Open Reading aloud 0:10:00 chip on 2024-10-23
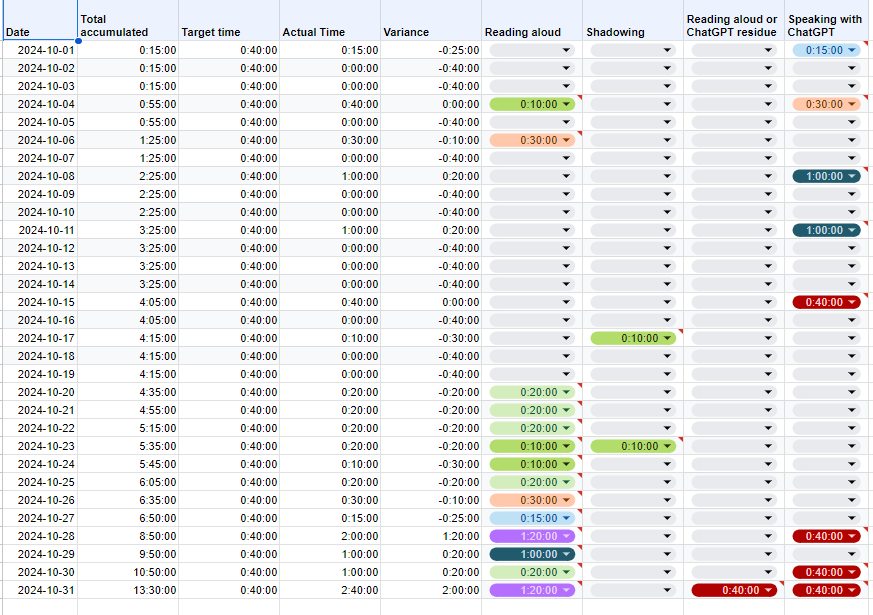Screen dimensions: 873x615 coord(532,446)
